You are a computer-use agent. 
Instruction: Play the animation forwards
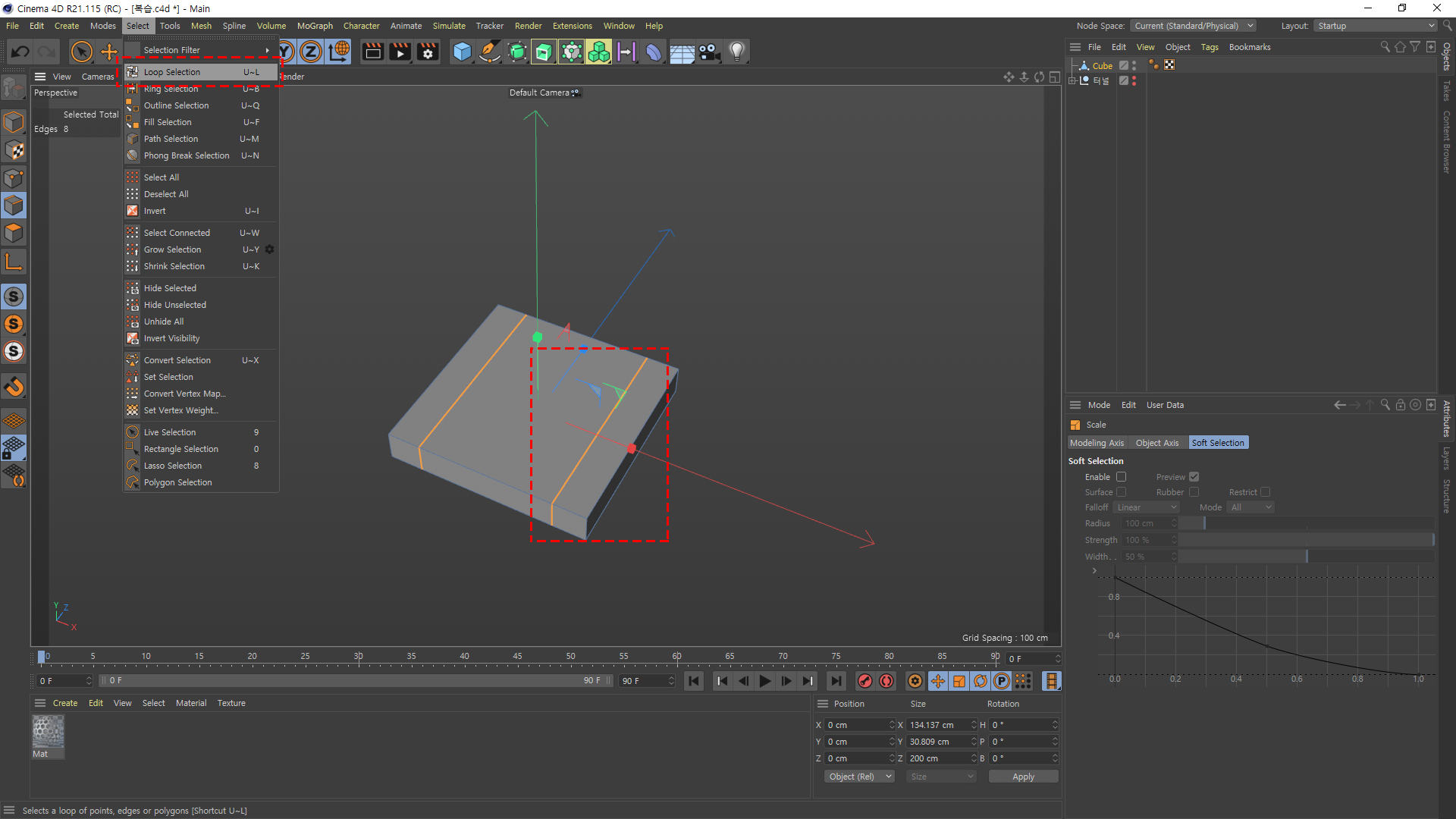(764, 681)
